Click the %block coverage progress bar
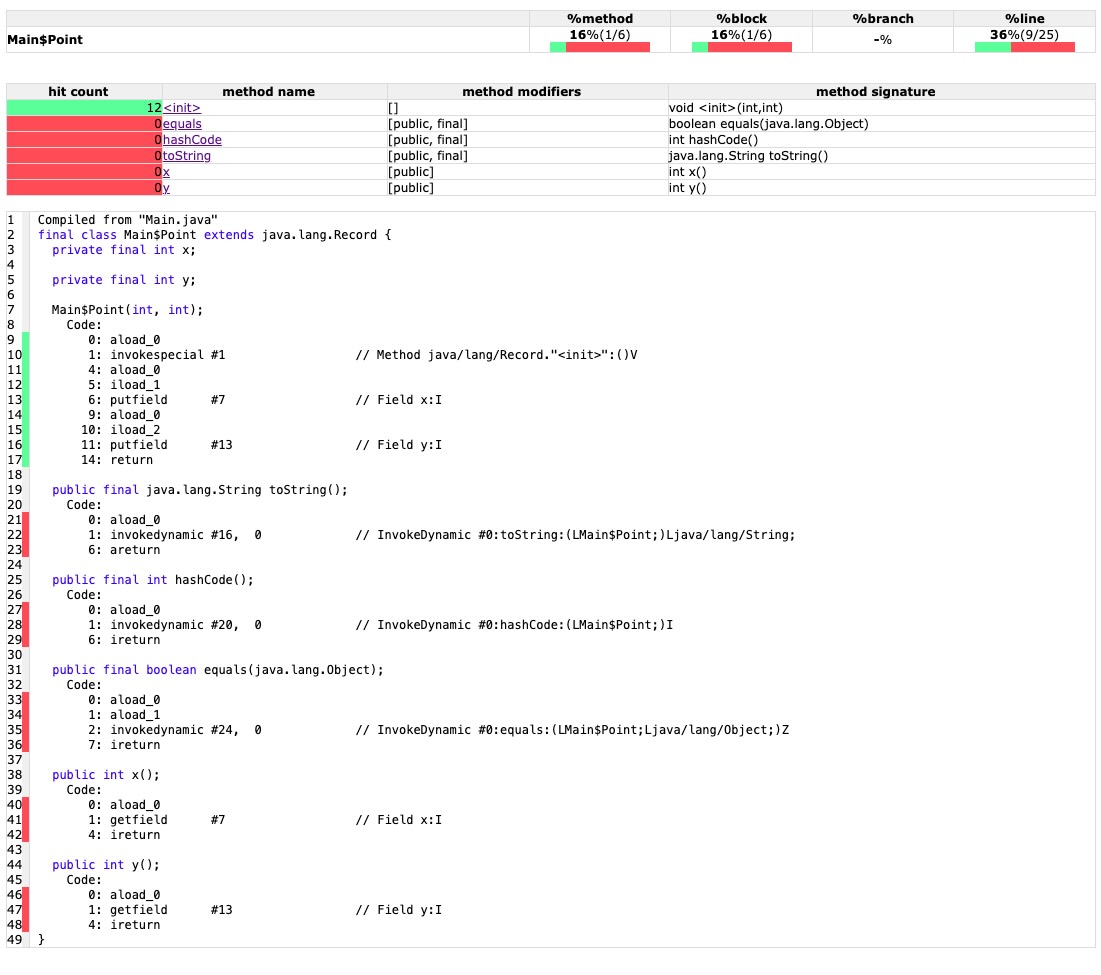 click(x=741, y=47)
